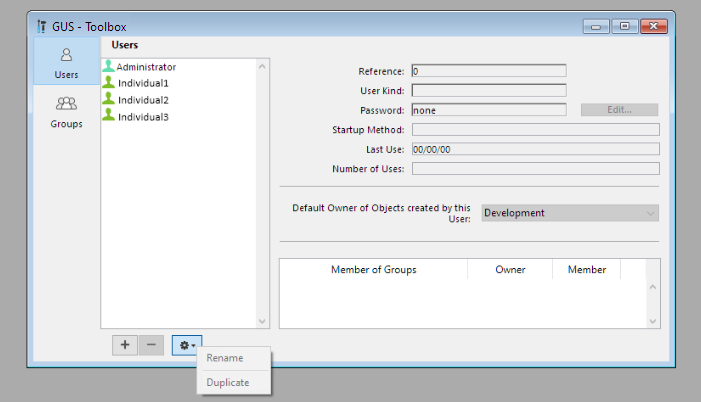The height and width of the screenshot is (402, 701).
Task: Select the Individual2 user
Action: [x=143, y=100]
